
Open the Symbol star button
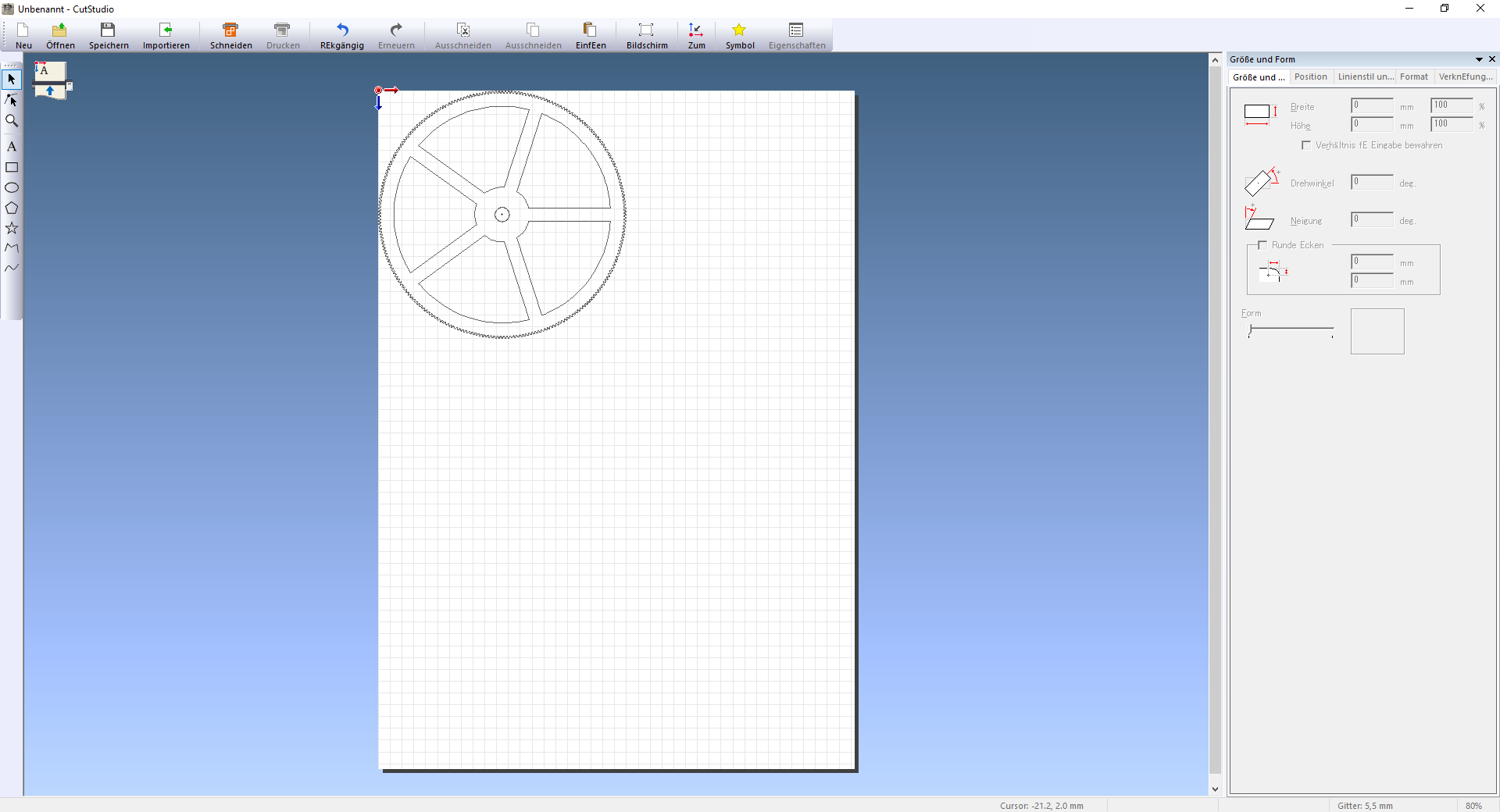739,36
